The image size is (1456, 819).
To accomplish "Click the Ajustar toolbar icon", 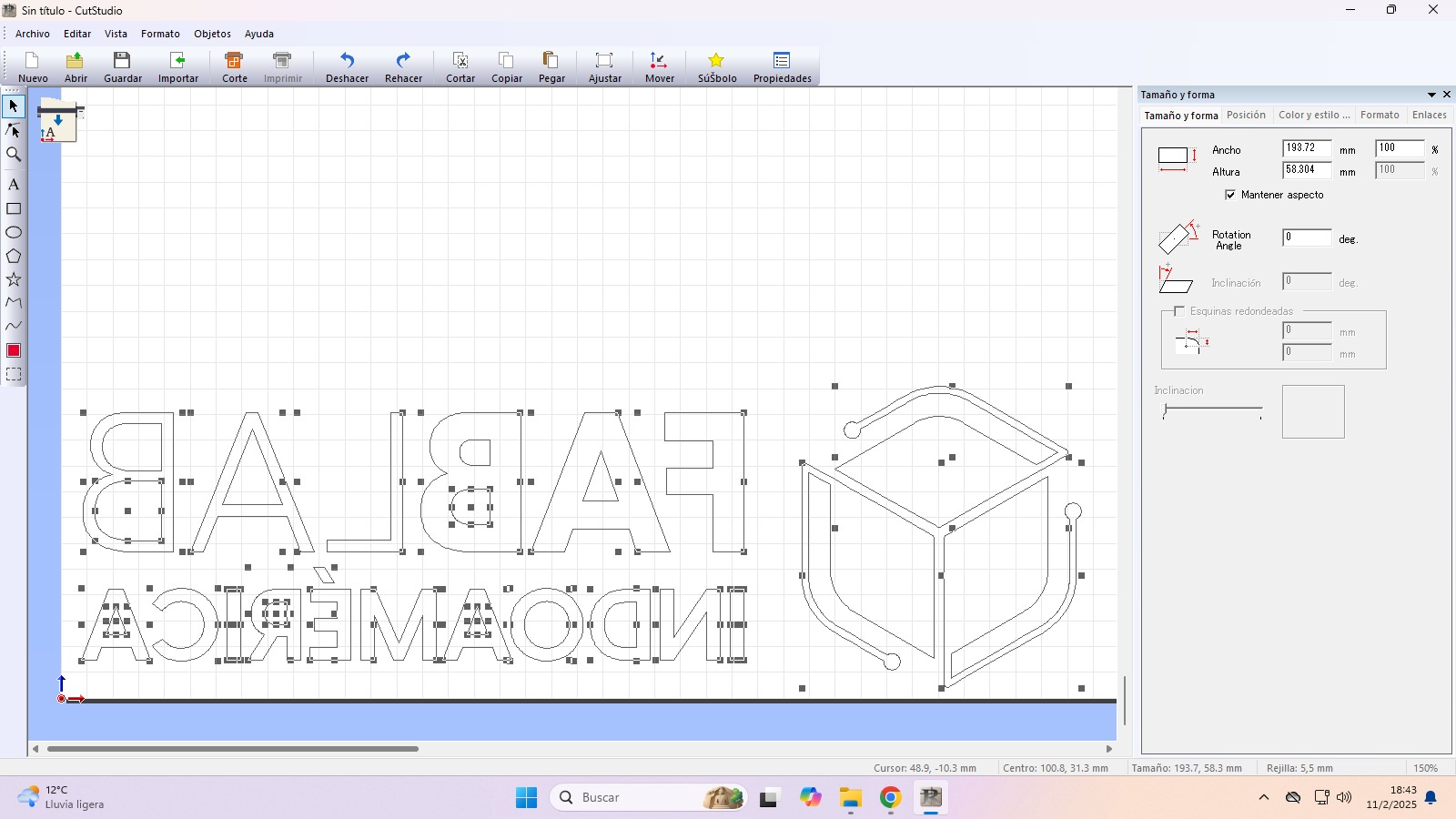I will (604, 66).
